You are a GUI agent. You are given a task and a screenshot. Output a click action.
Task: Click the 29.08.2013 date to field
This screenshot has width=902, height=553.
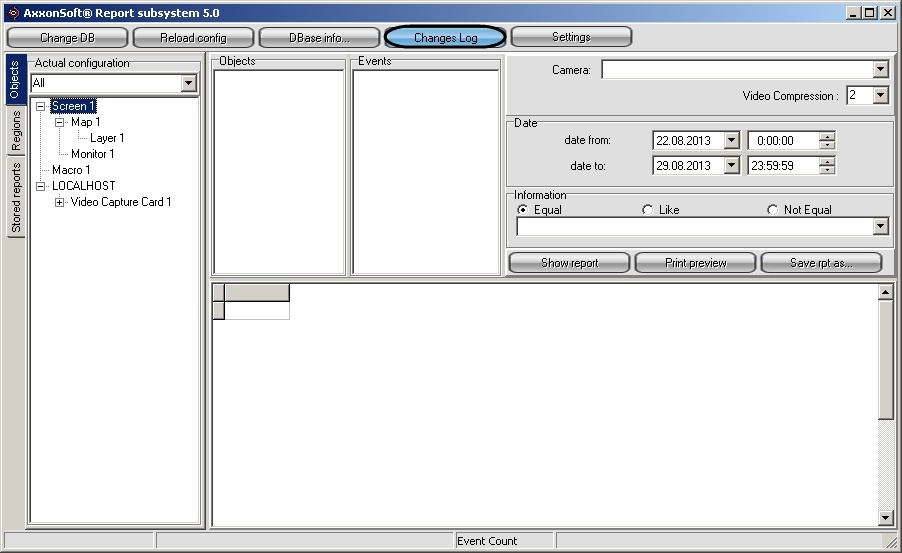pos(688,166)
